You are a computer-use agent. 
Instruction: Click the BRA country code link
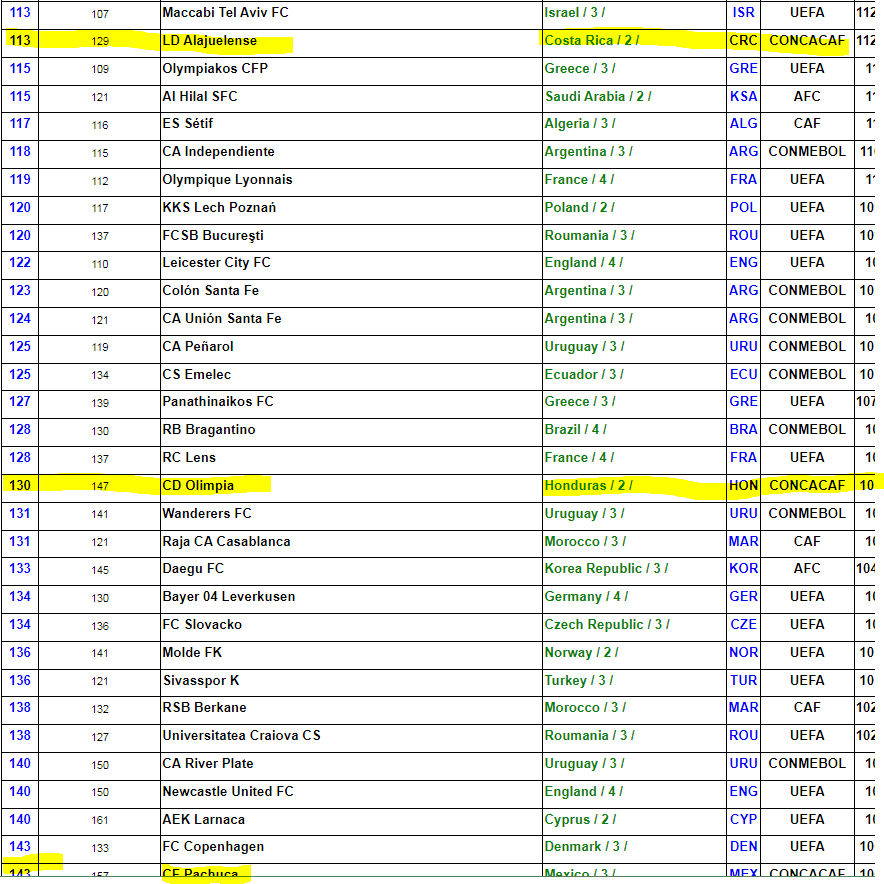(x=743, y=430)
